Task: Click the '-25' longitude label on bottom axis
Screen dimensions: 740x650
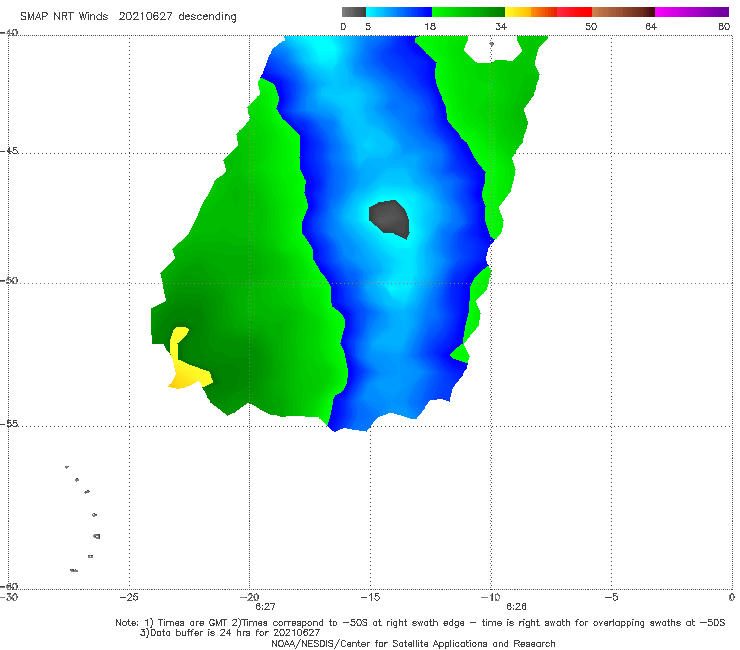Action: click(129, 597)
